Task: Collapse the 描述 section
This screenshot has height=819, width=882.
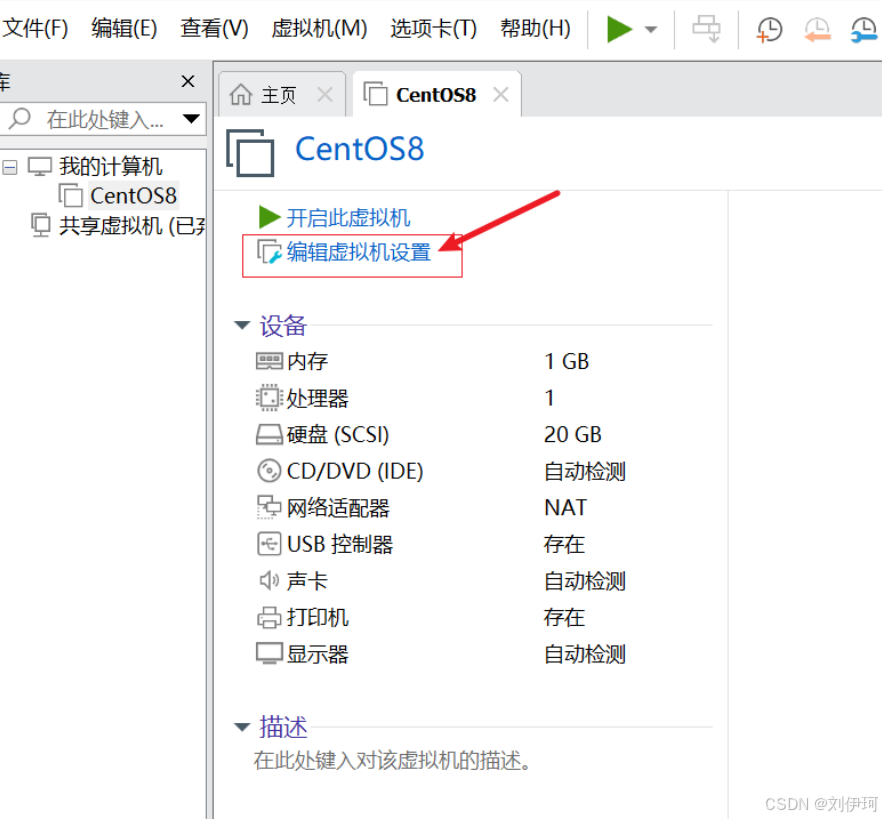Action: point(242,727)
